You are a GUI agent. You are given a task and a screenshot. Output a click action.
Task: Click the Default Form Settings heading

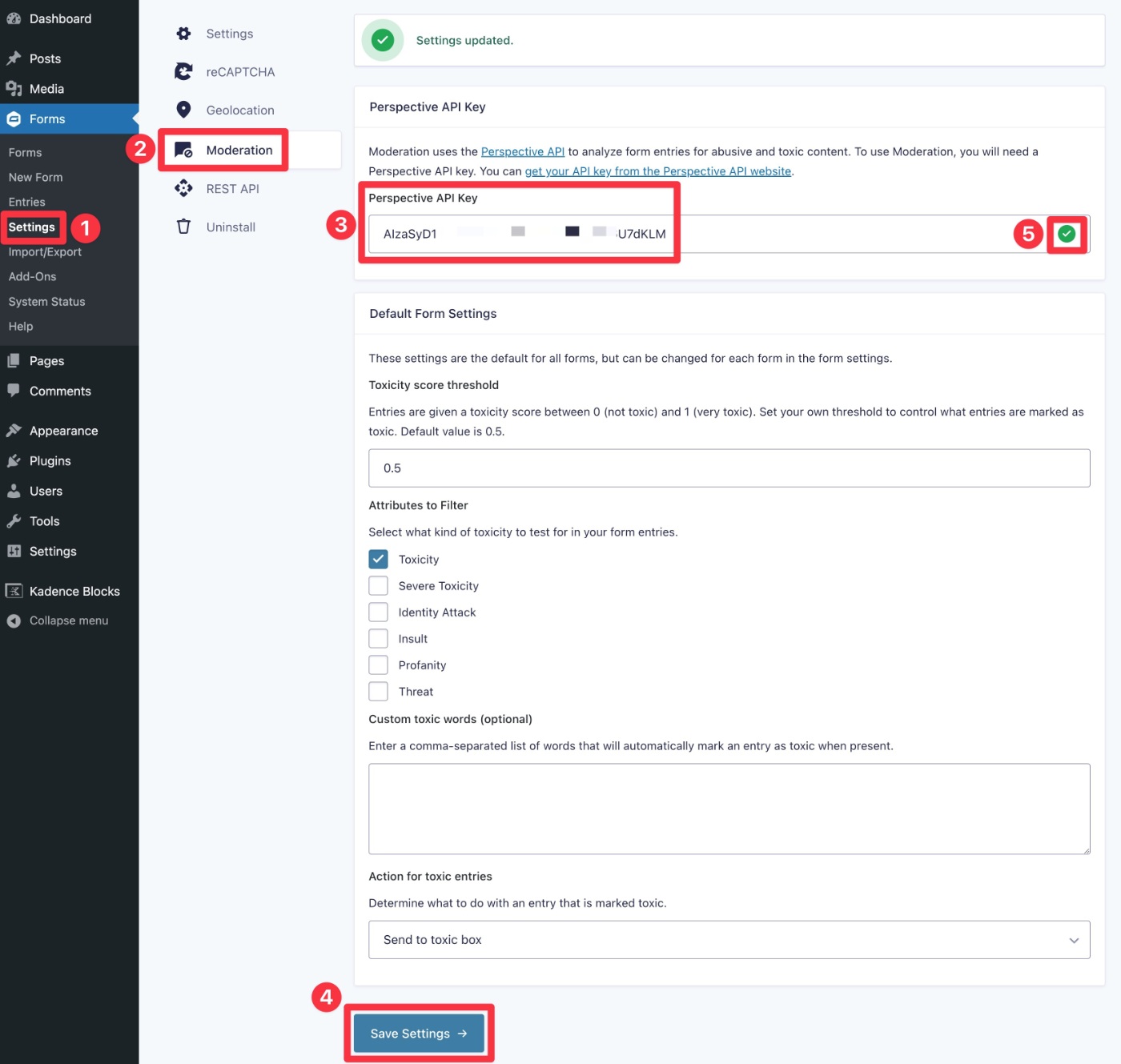click(433, 314)
